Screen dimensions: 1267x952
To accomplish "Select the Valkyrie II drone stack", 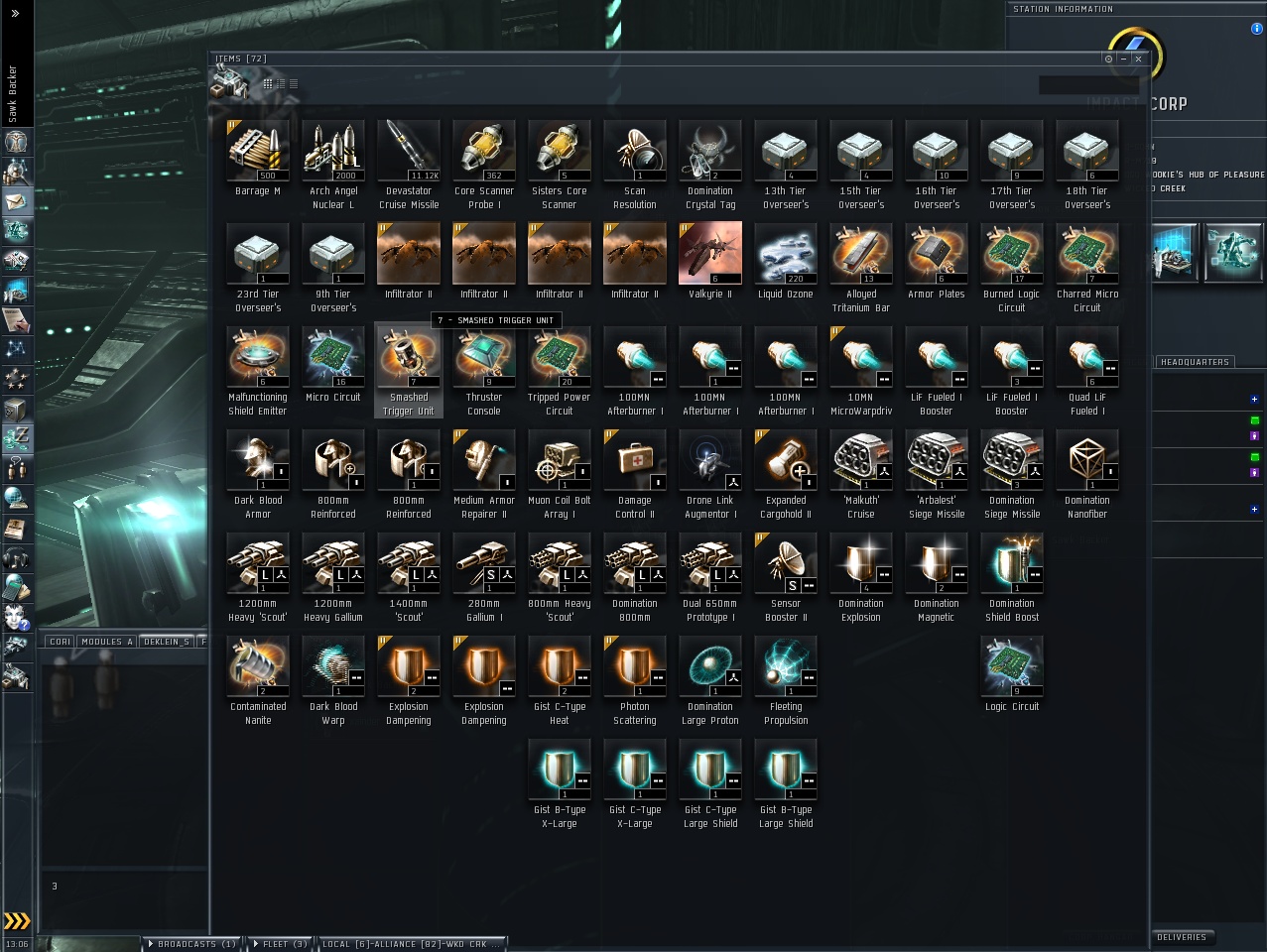I will [710, 255].
